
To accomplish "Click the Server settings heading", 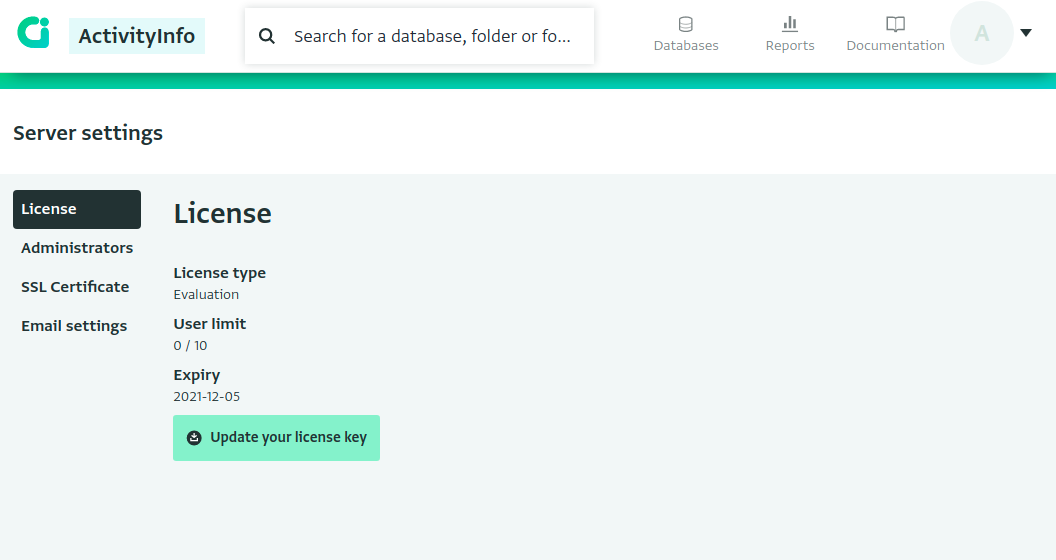I will click(x=88, y=133).
